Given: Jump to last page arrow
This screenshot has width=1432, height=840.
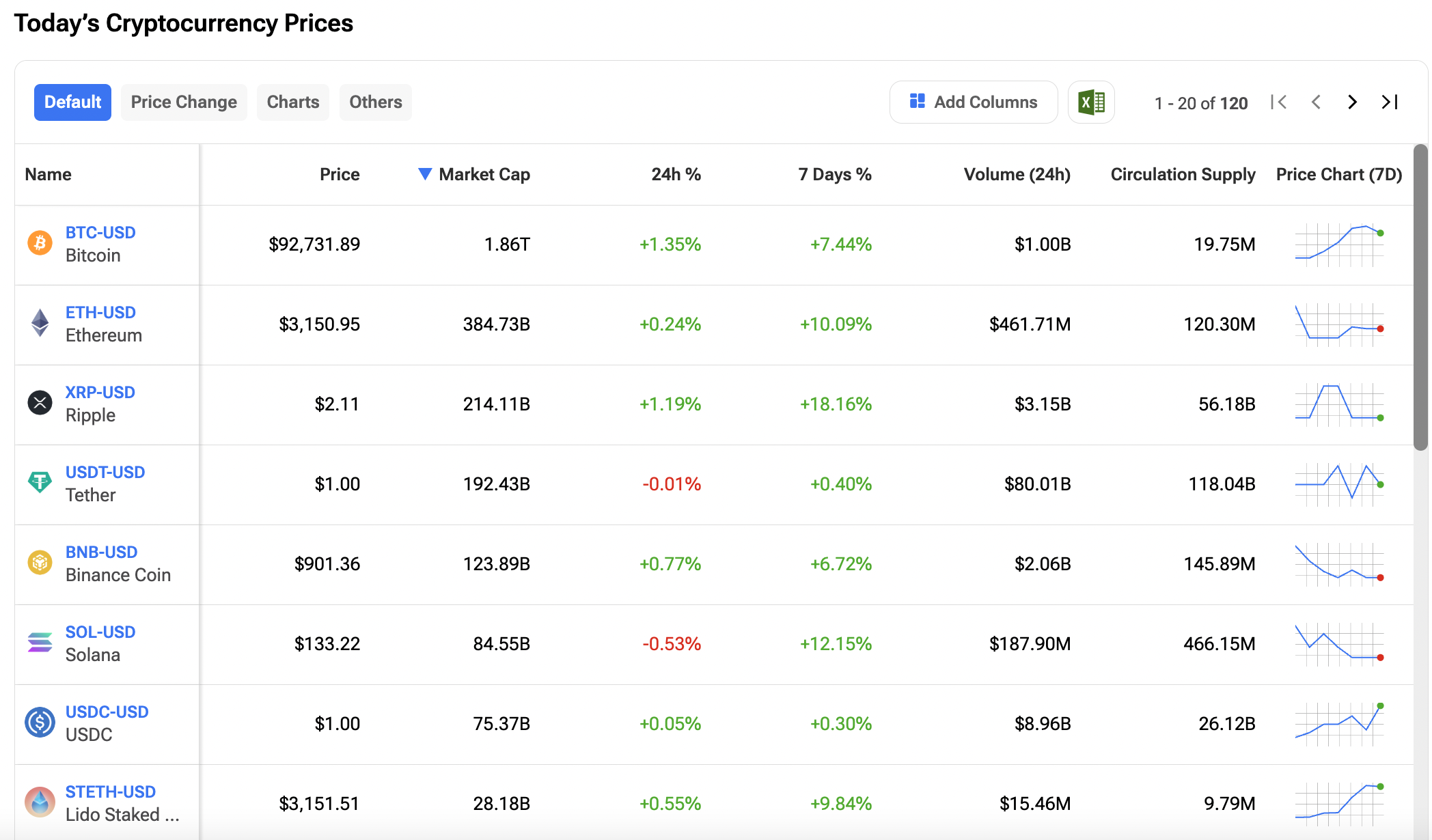Looking at the screenshot, I should (x=1390, y=102).
